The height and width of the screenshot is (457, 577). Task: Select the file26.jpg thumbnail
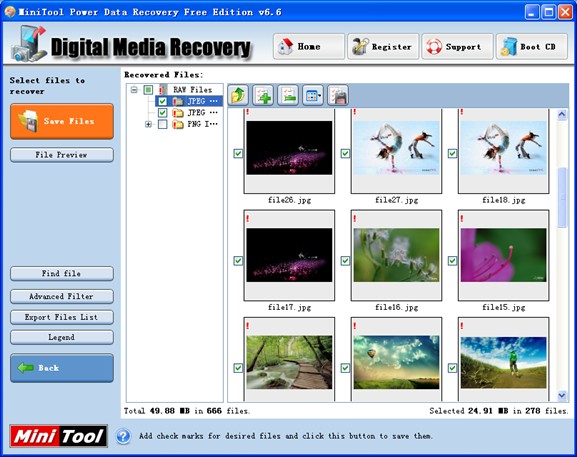point(289,148)
